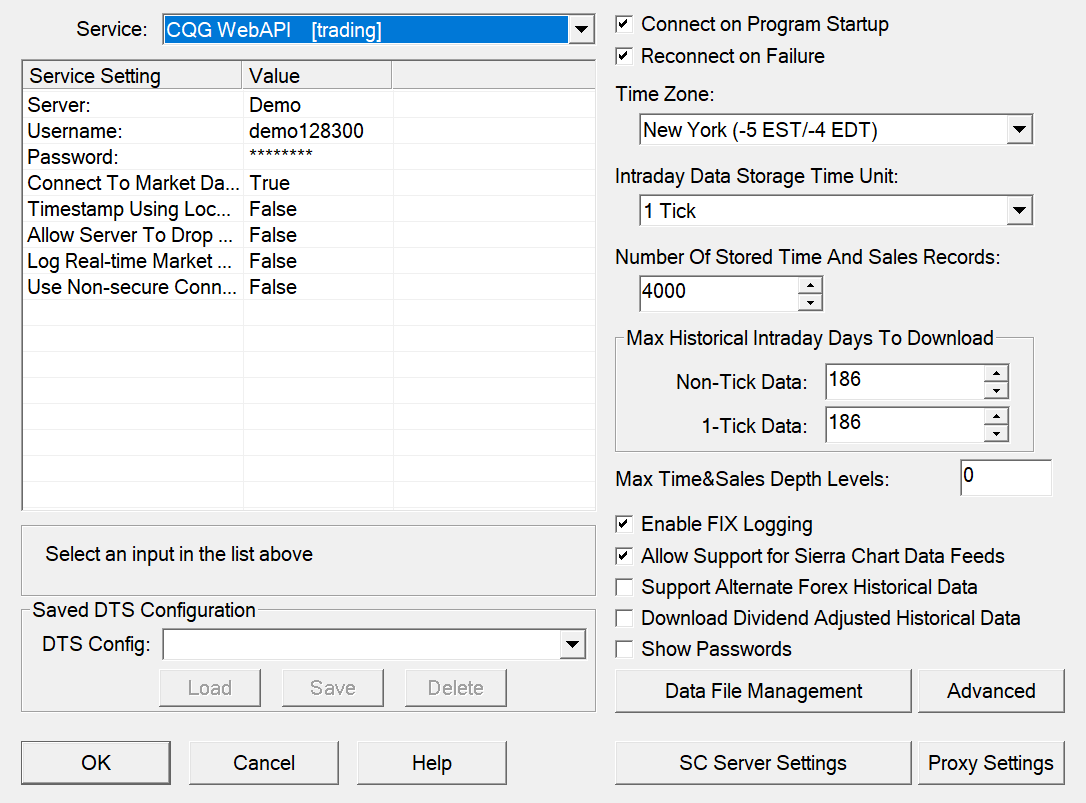The height and width of the screenshot is (803, 1086).
Task: Open Intraday Data Storage Time Unit dropdown
Action: (x=1019, y=211)
